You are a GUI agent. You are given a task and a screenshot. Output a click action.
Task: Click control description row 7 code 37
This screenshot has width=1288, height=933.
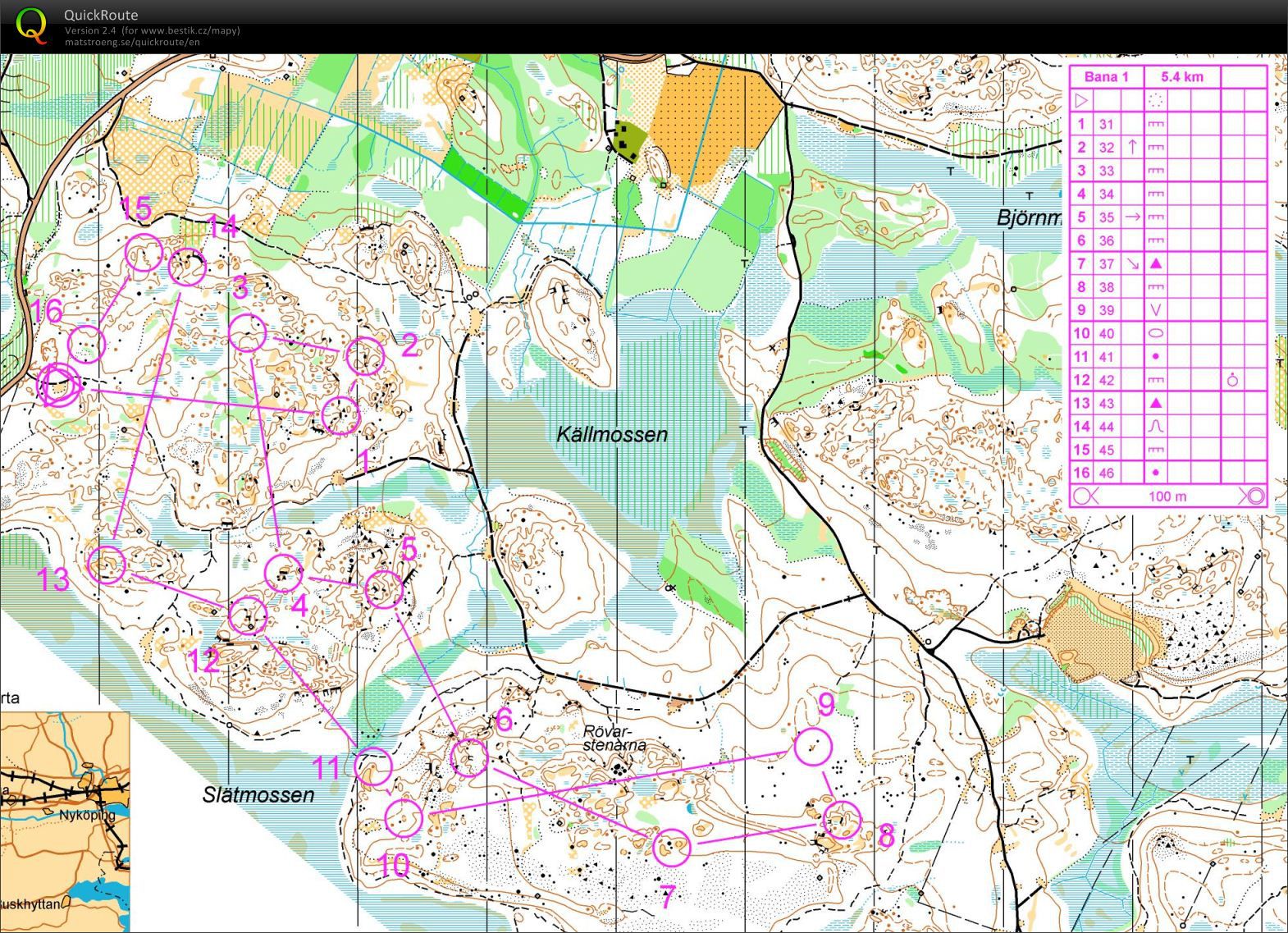pyautogui.click(x=1169, y=264)
